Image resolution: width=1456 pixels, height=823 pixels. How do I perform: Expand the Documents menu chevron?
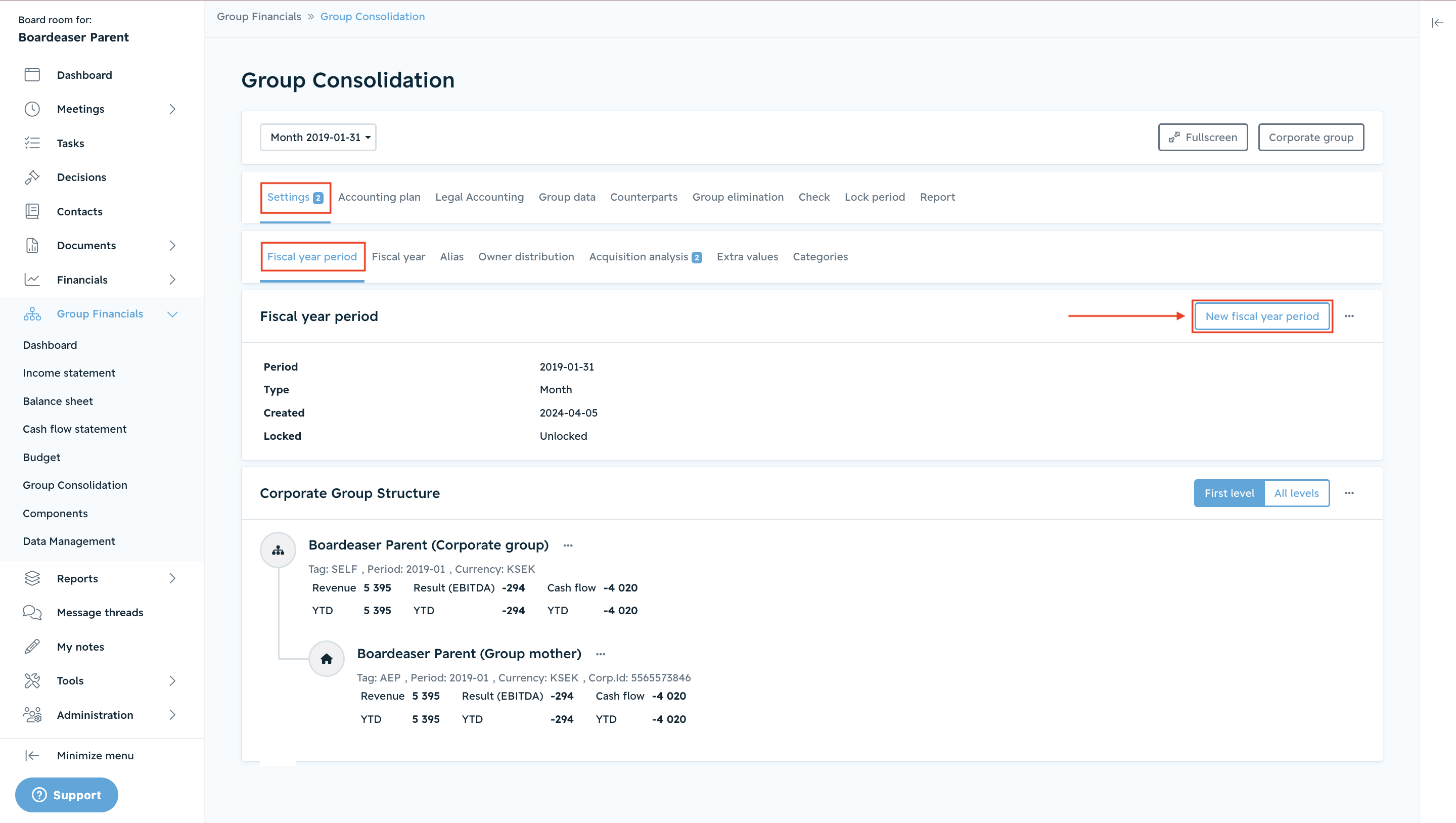point(172,245)
